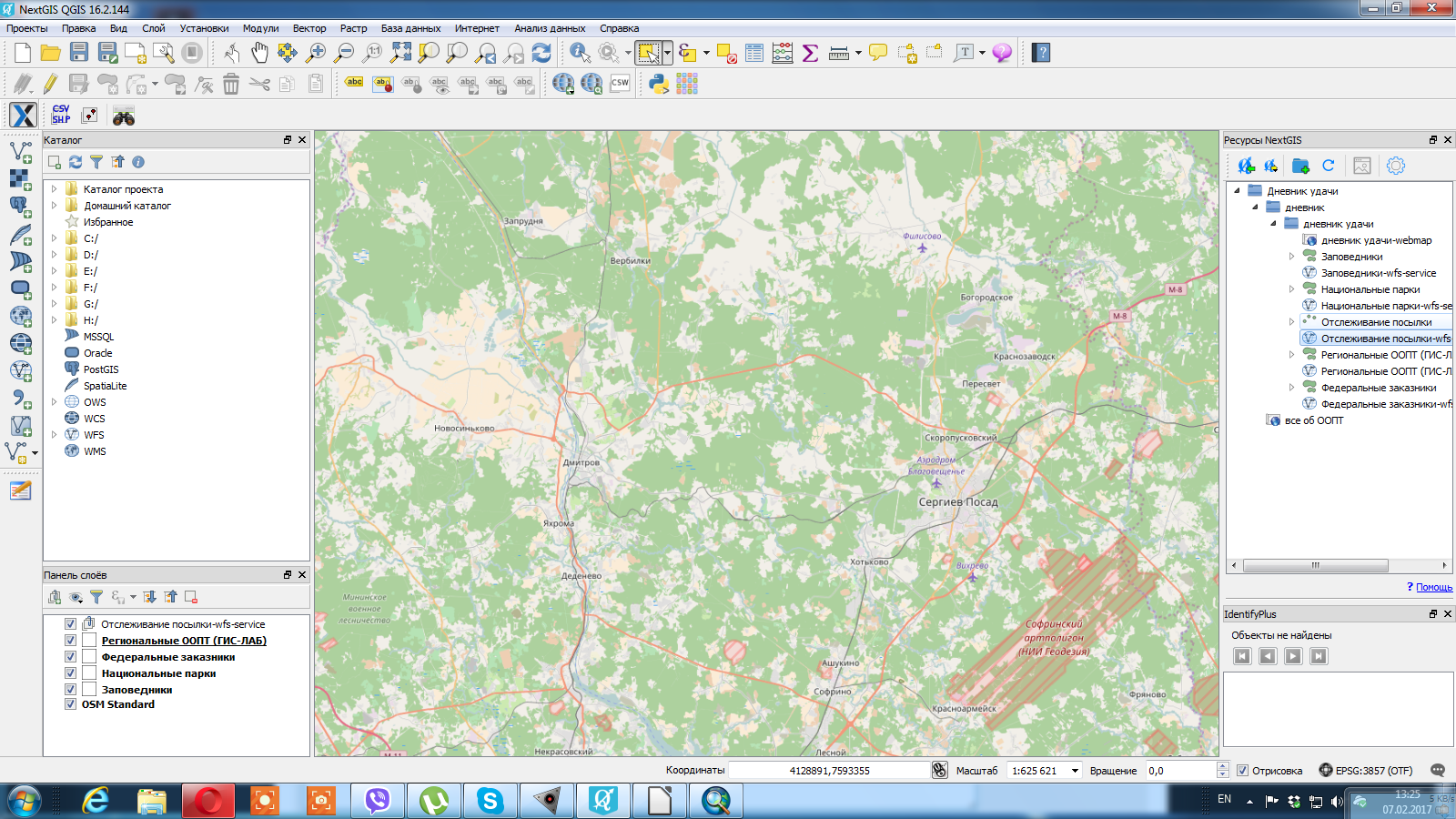
Task: Refresh the NextGIS resources list
Action: tap(1328, 166)
